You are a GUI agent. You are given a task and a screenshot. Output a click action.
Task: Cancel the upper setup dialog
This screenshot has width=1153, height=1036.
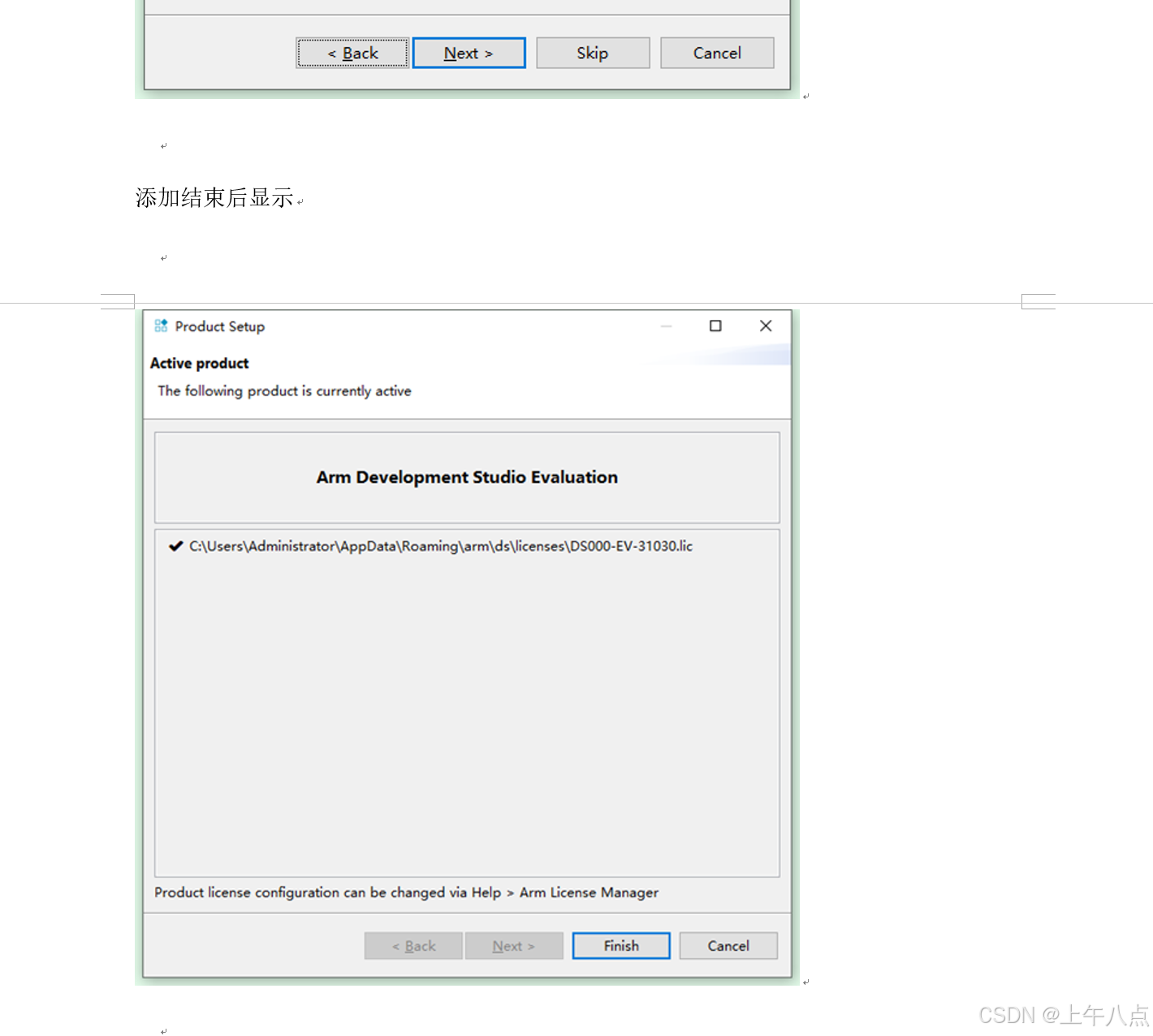point(717,53)
